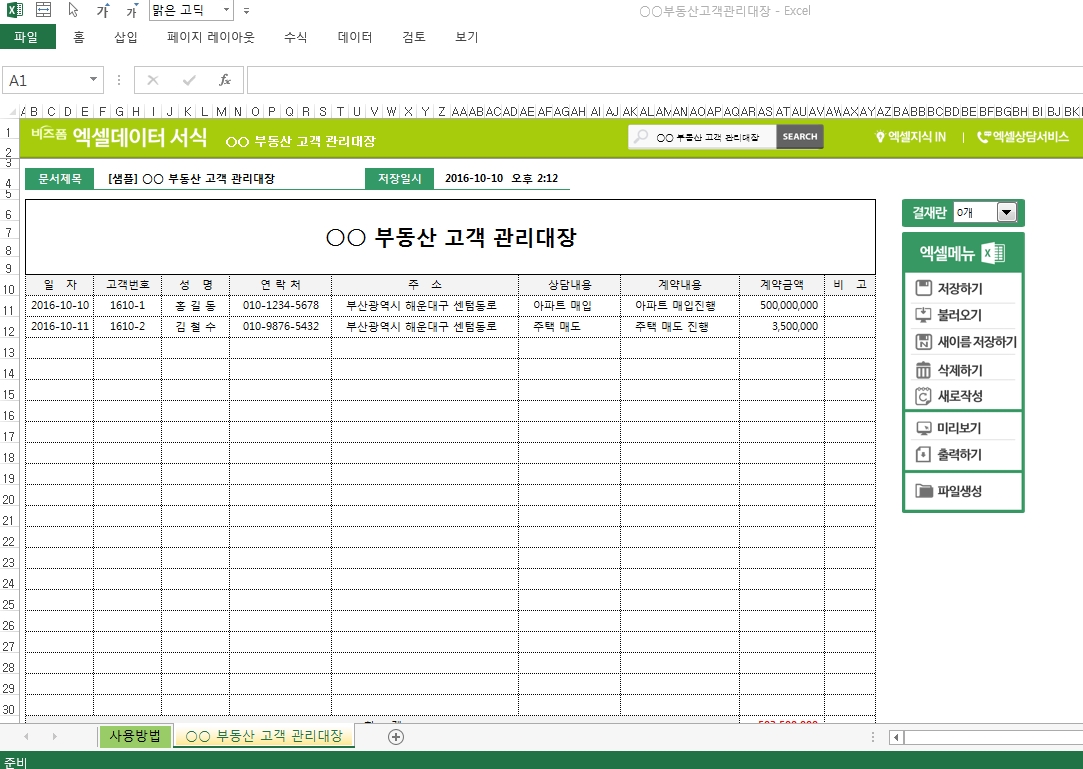1083x769 pixels.
Task: Click 미리보기 in the Excel menu
Action: 961,428
